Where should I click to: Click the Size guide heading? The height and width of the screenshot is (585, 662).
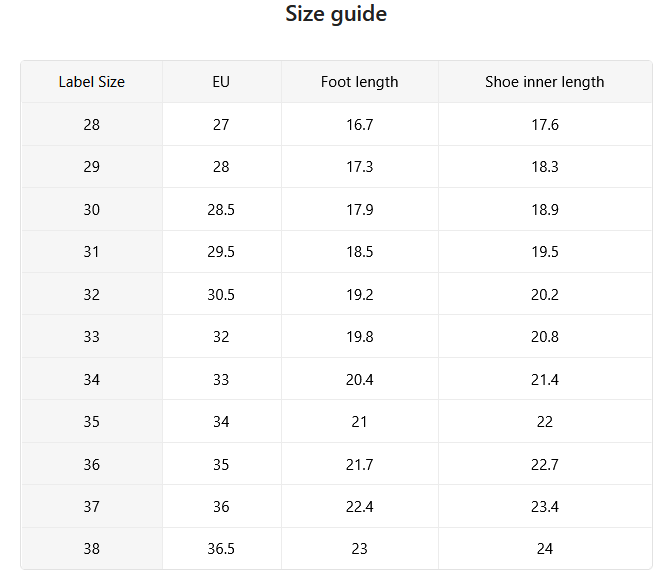pyautogui.click(x=336, y=14)
